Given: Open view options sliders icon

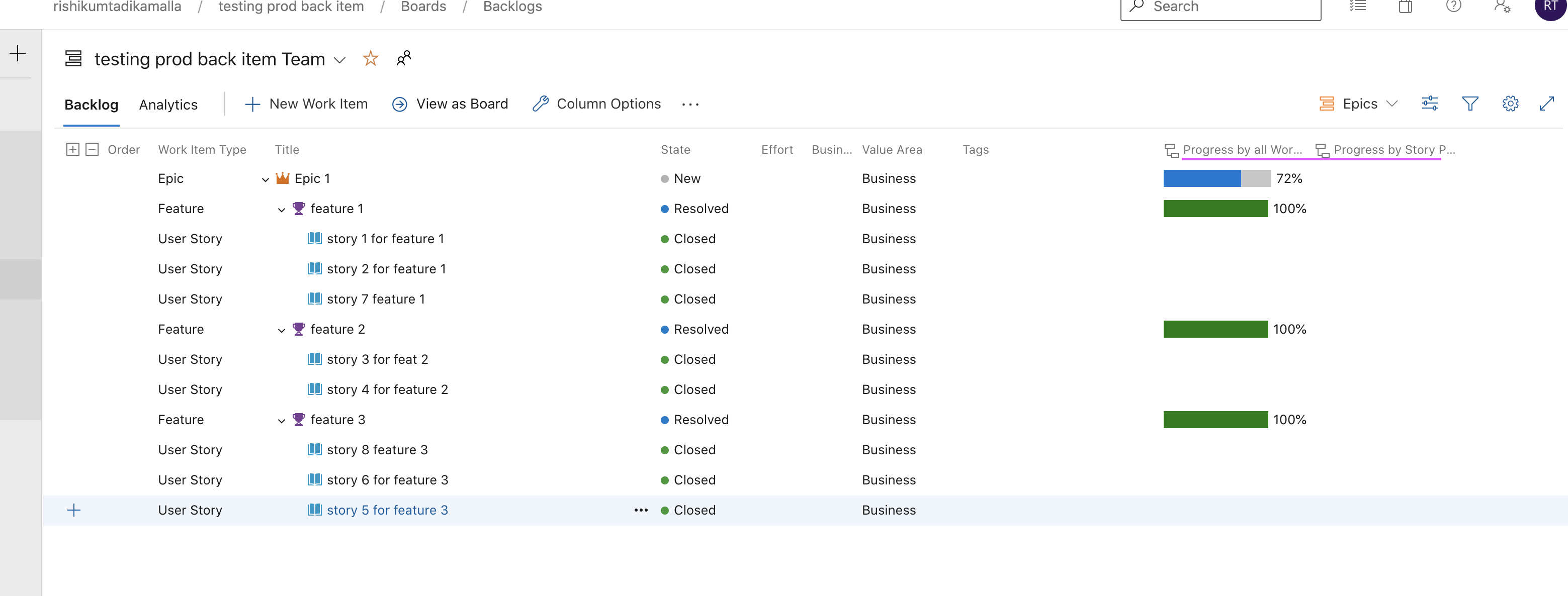Looking at the screenshot, I should 1430,104.
